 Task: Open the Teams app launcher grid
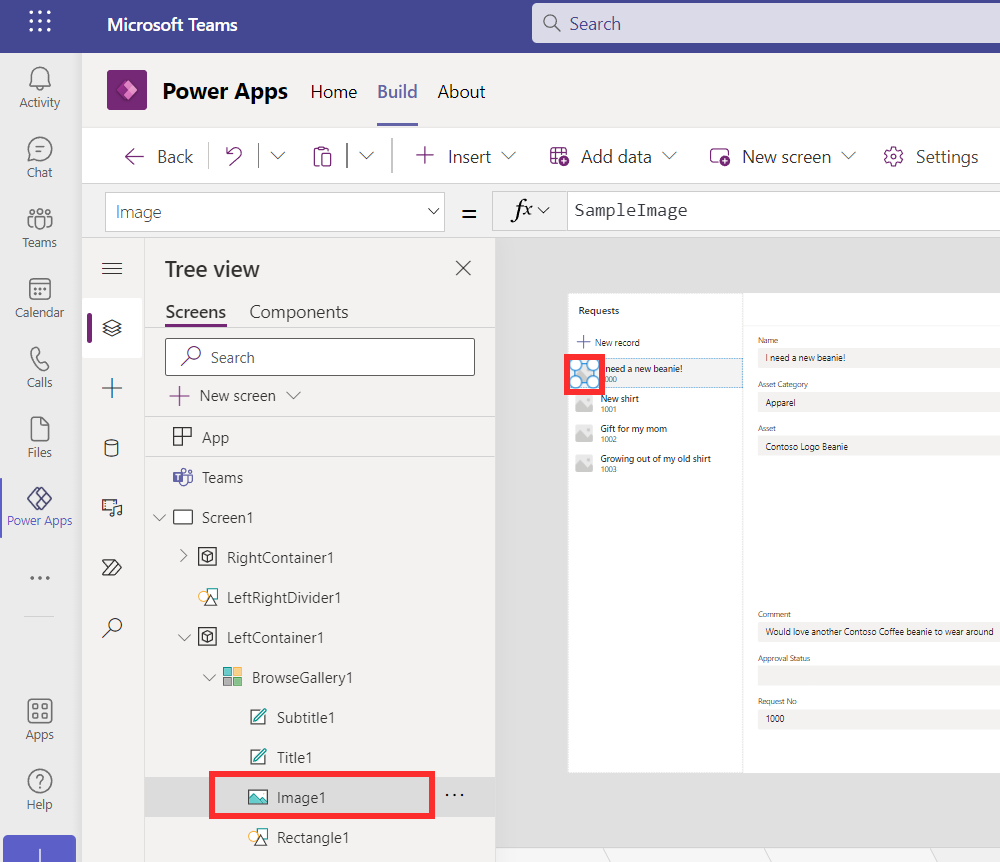pos(40,22)
